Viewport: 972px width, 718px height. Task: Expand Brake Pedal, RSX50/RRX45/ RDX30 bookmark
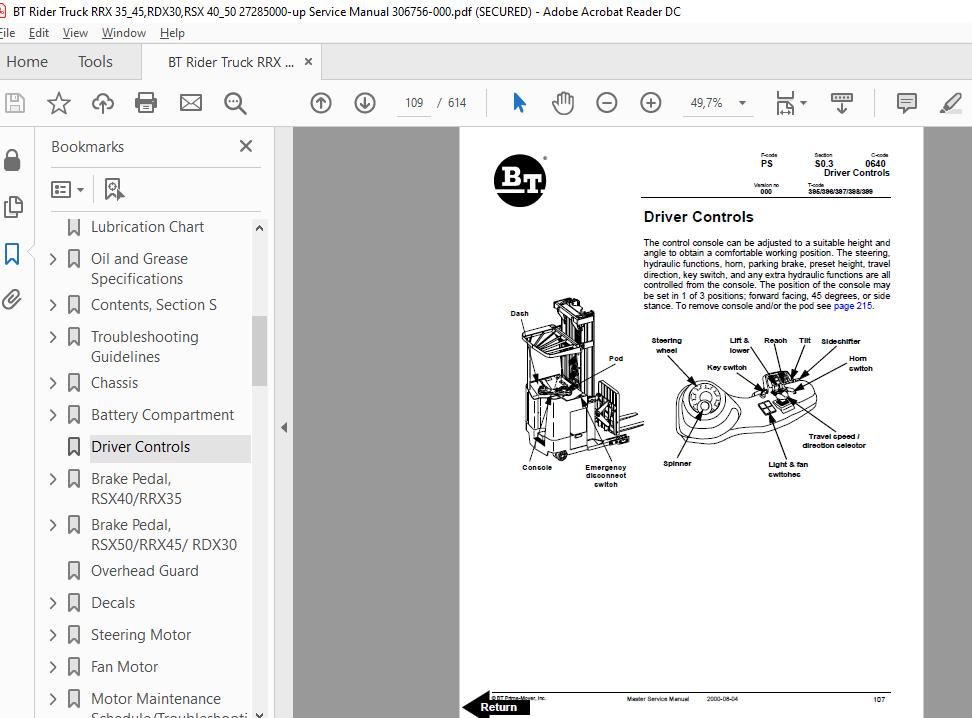pos(53,525)
